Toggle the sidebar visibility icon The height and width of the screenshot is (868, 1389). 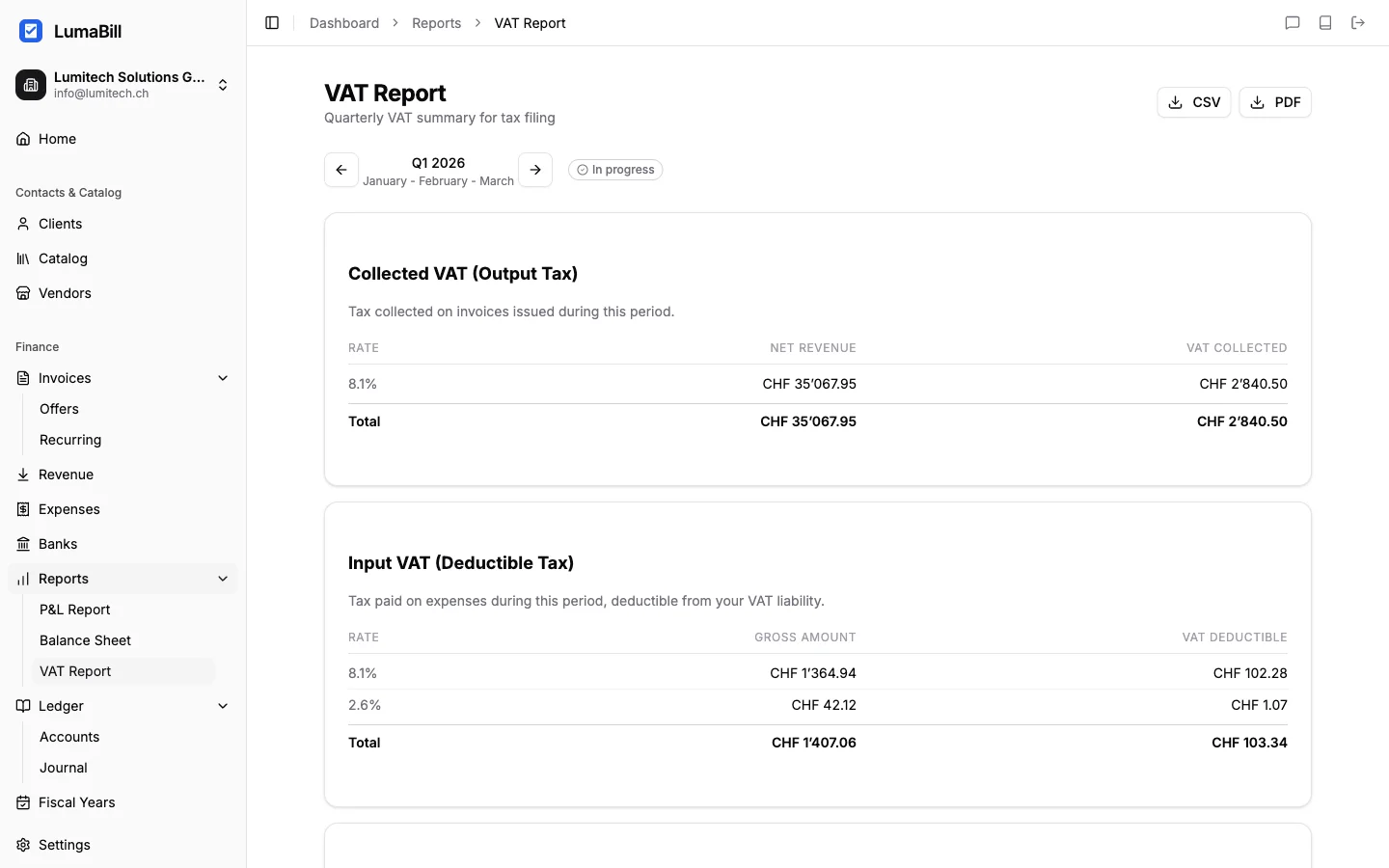[271, 22]
